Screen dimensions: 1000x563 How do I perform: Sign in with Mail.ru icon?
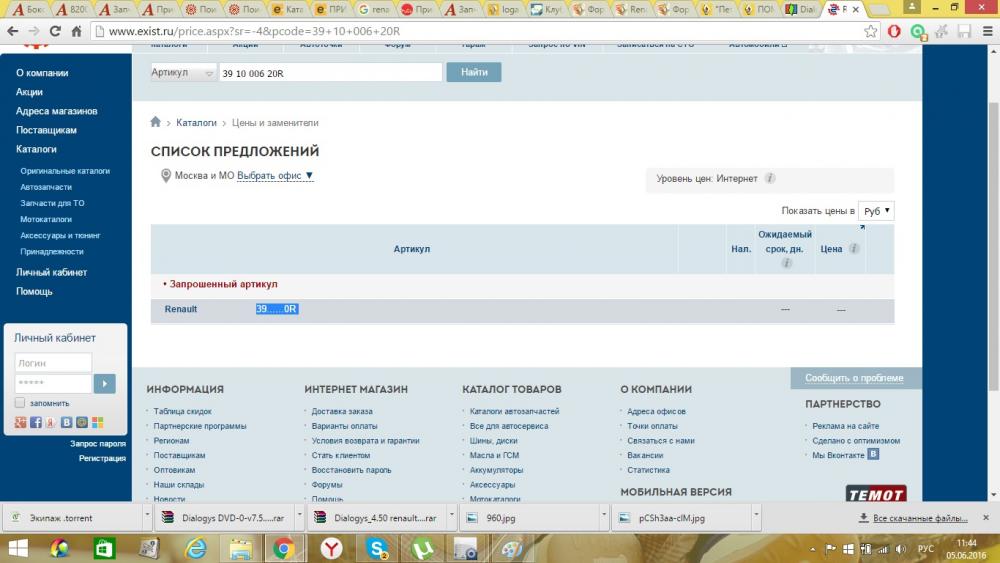82,422
